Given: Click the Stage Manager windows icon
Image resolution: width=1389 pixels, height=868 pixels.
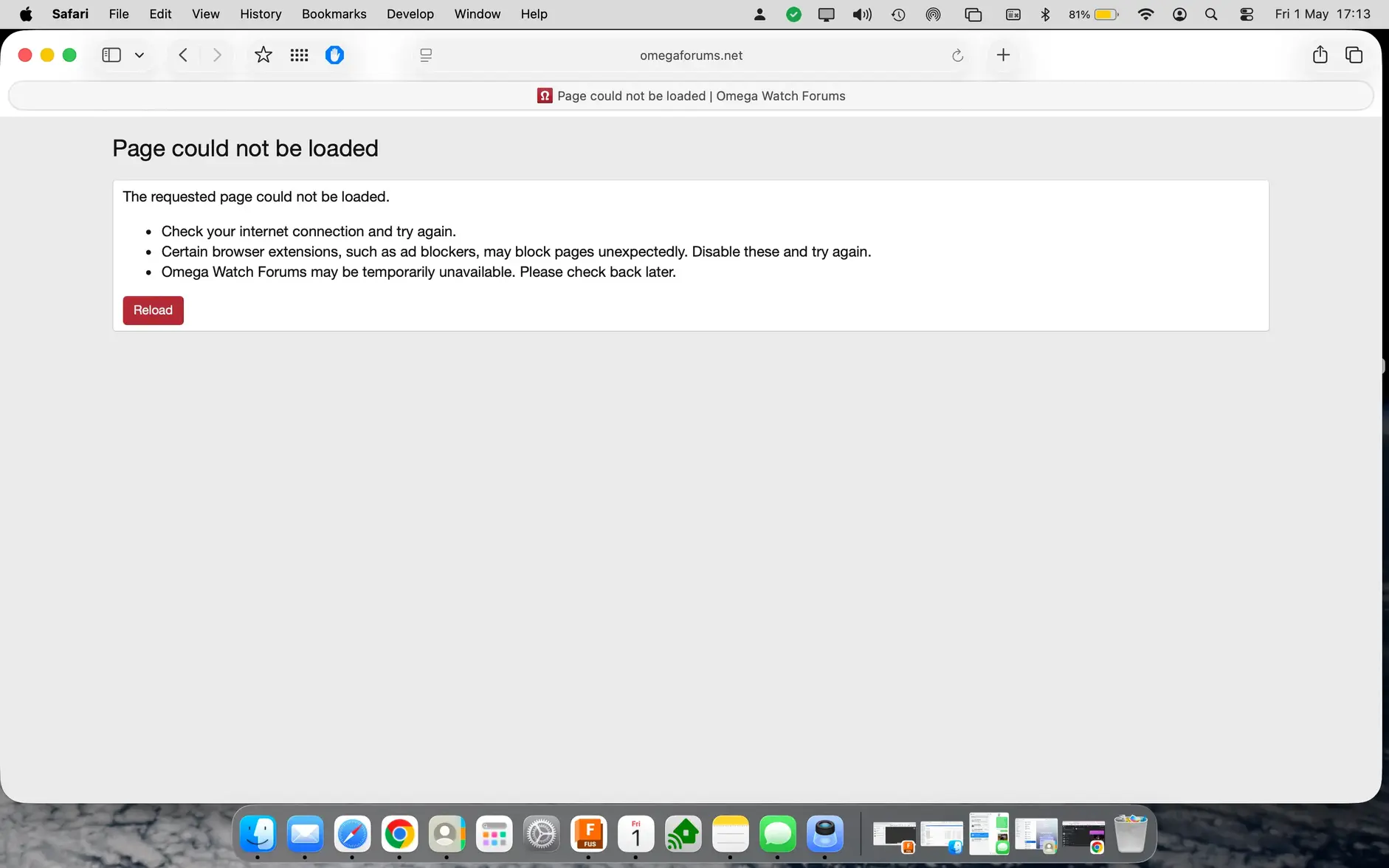Looking at the screenshot, I should pos(973,14).
